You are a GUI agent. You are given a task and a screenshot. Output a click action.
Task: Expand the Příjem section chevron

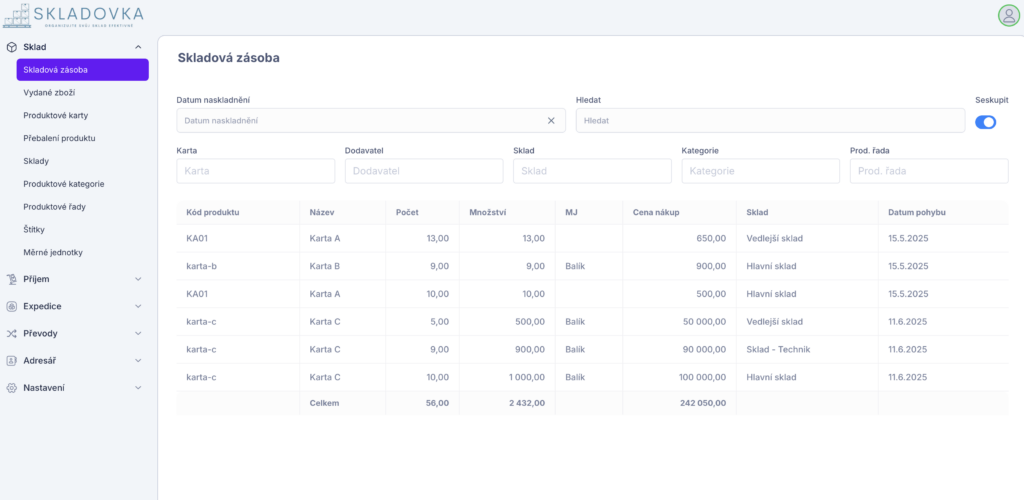click(x=138, y=279)
